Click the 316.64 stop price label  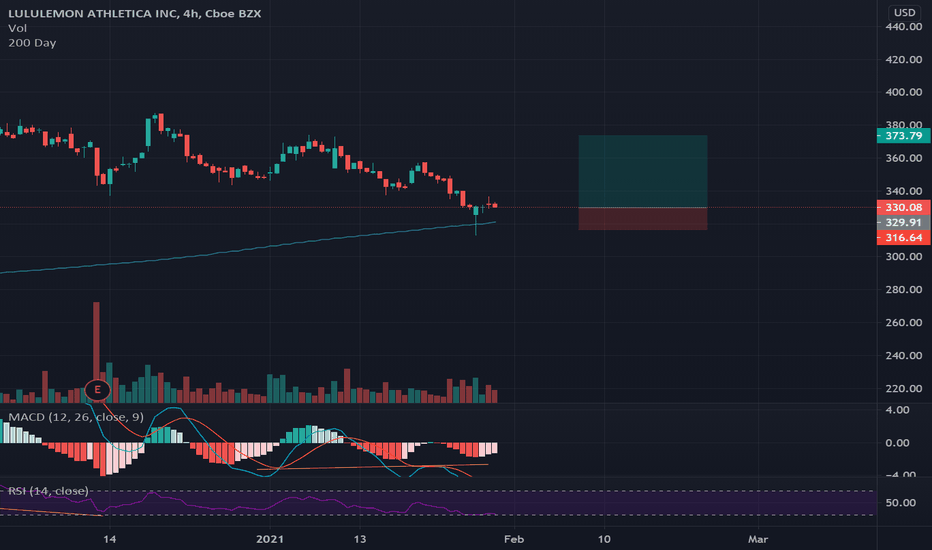pos(903,237)
